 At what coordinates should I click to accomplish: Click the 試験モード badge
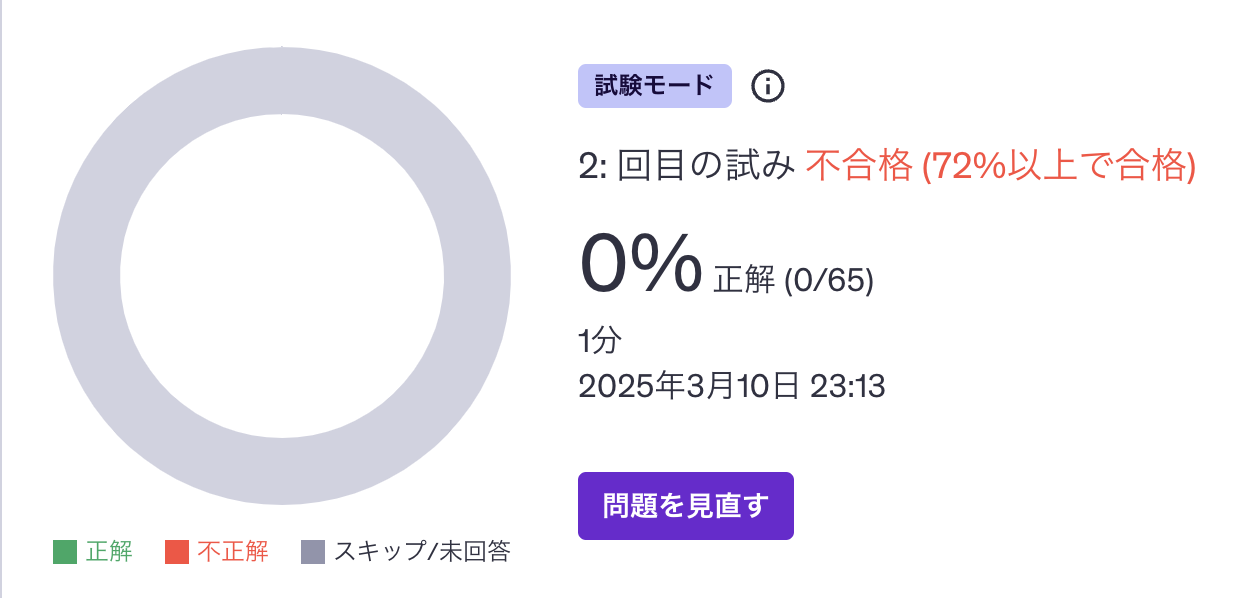pyautogui.click(x=655, y=86)
